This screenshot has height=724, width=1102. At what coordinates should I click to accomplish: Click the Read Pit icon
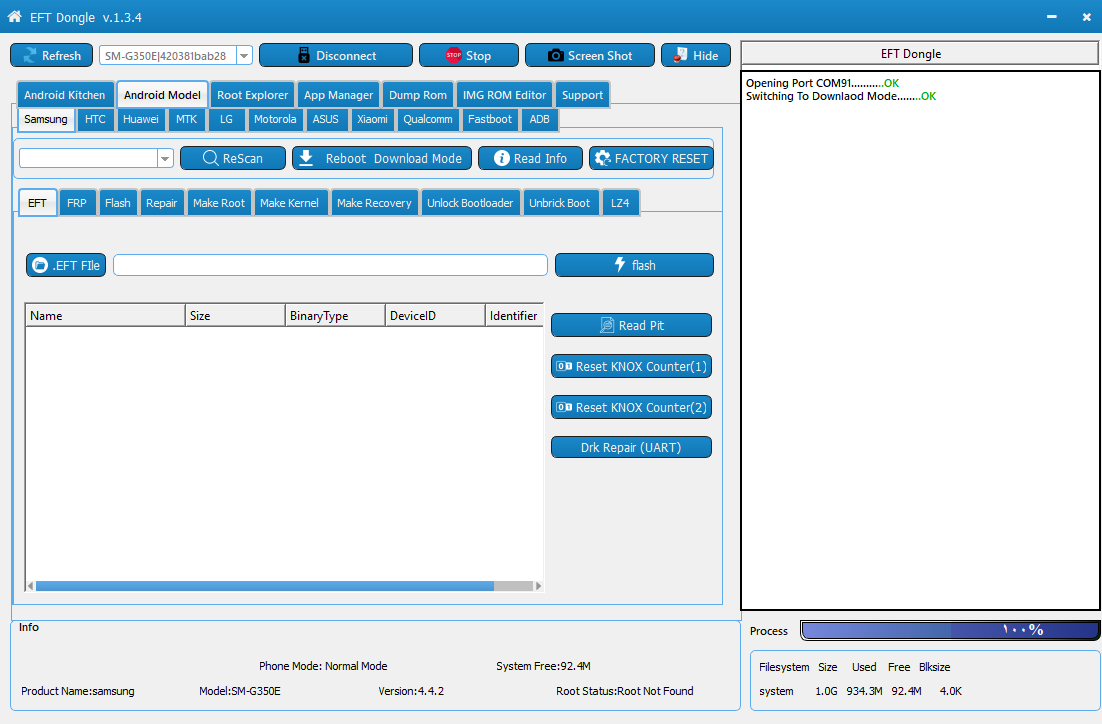pyautogui.click(x=607, y=325)
